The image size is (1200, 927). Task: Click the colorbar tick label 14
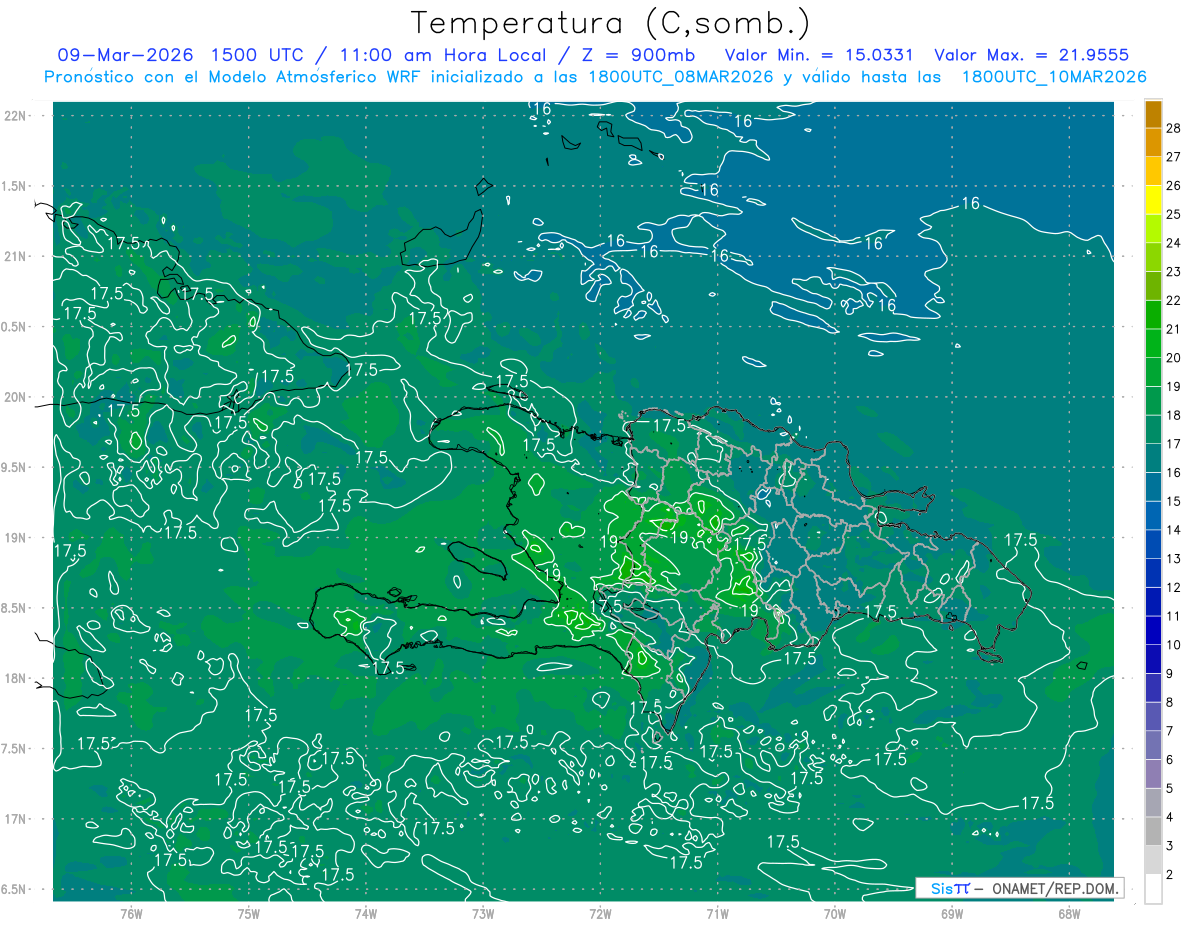[1174, 530]
